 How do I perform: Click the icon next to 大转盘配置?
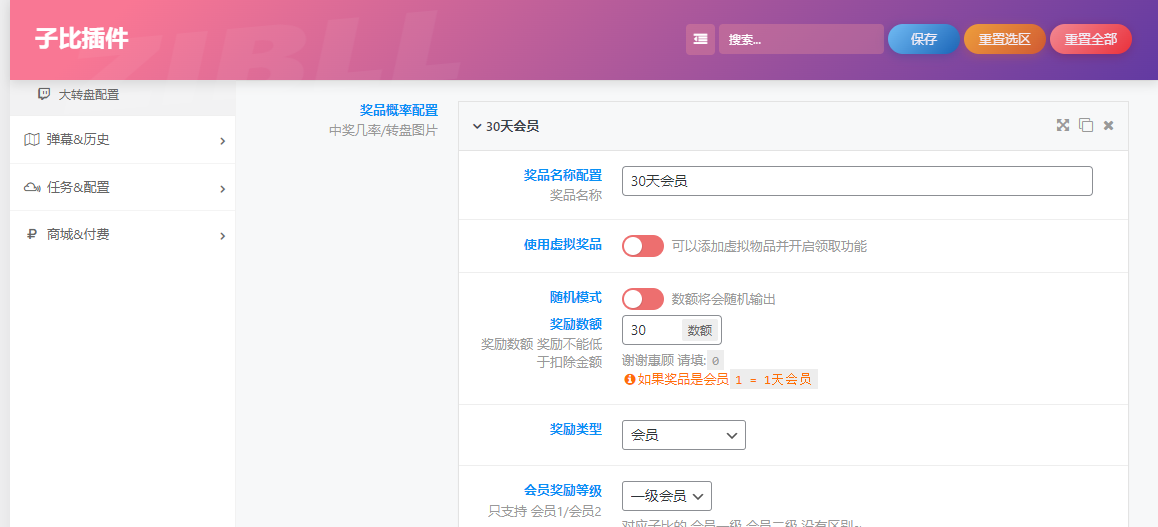click(x=44, y=94)
